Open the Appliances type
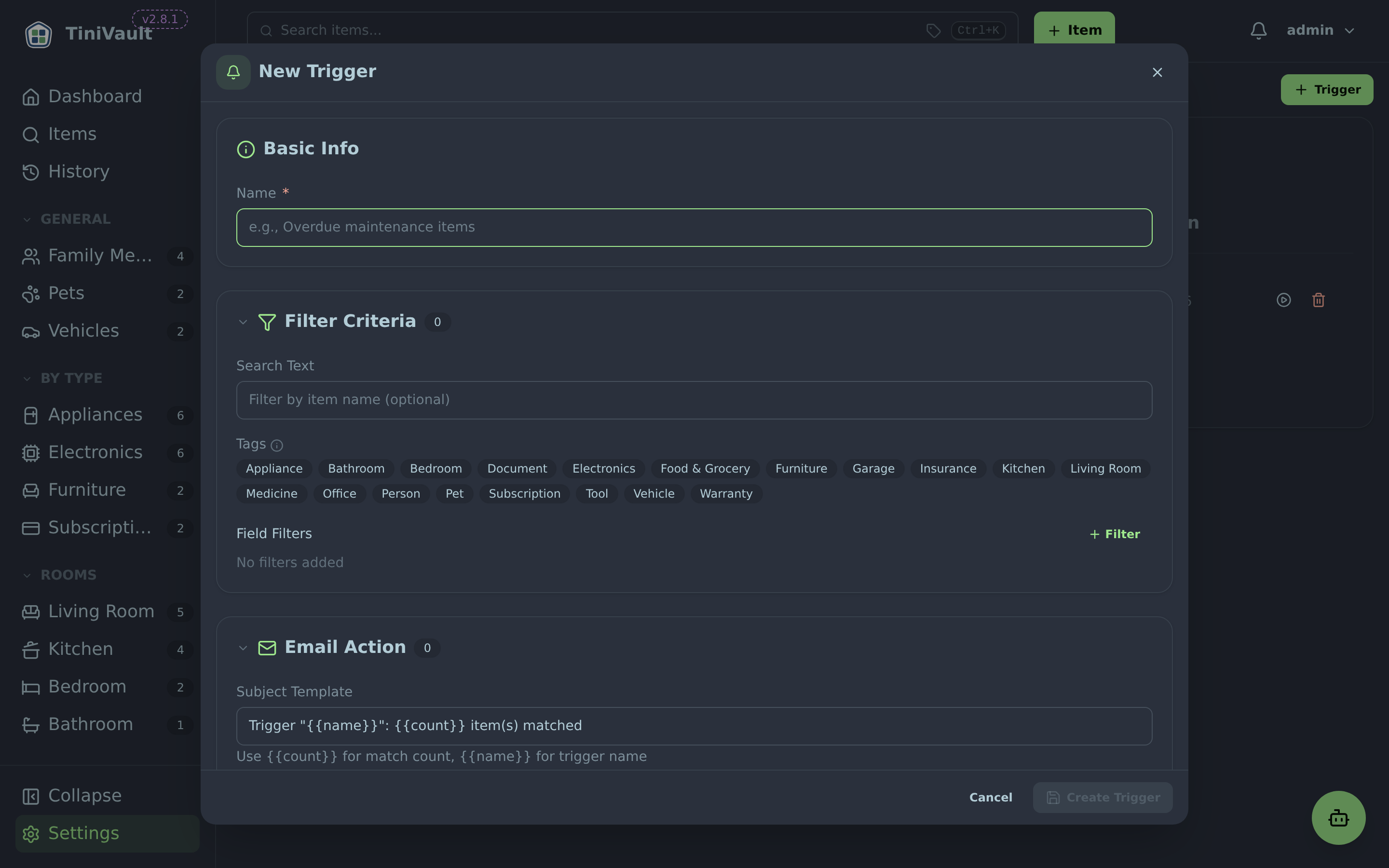 pyautogui.click(x=108, y=415)
